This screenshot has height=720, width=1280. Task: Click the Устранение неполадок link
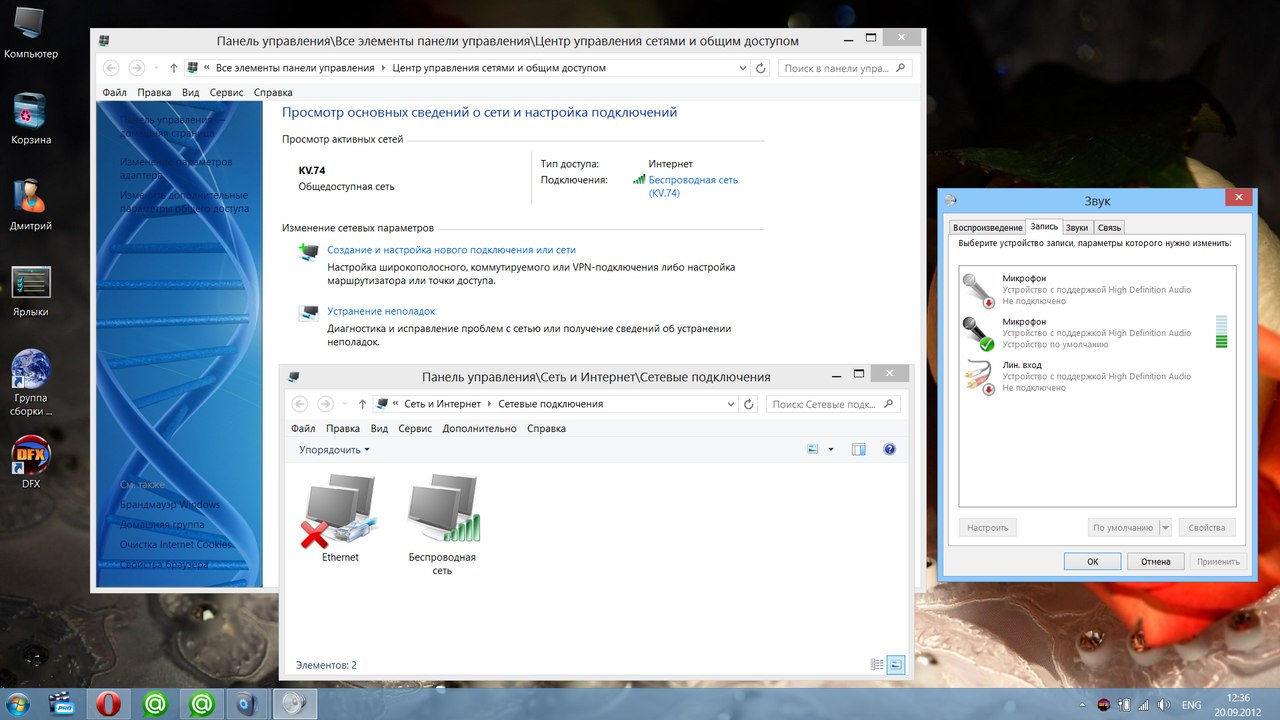(381, 311)
